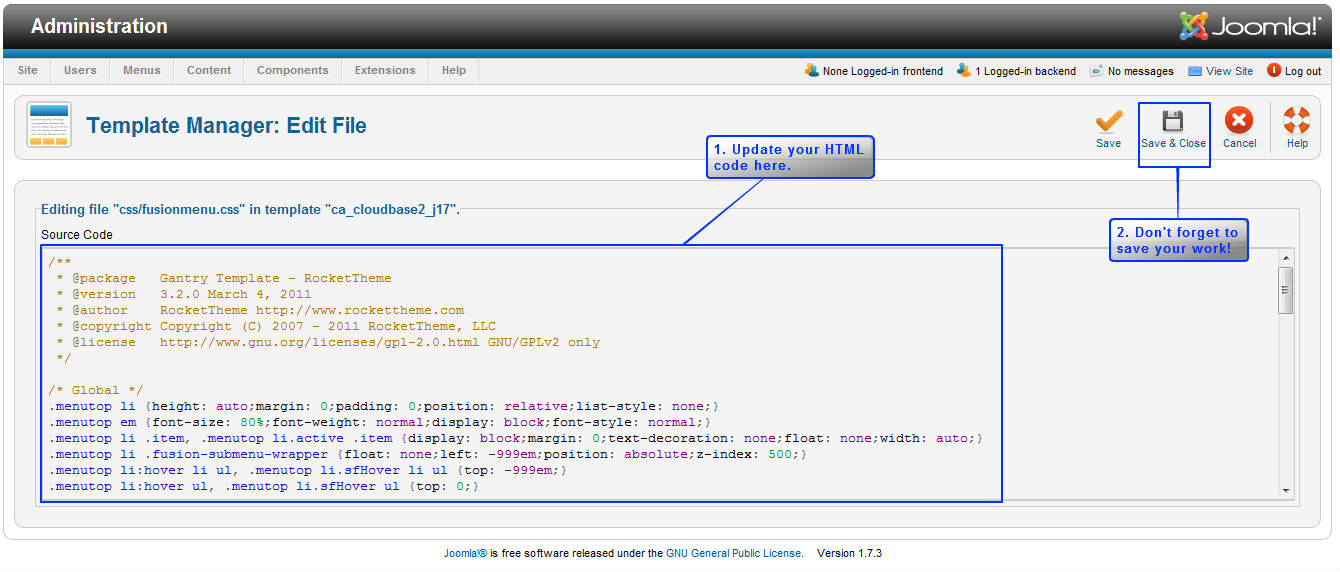Click the @version 3.2.0 code line
The height and width of the screenshot is (572, 1340).
tap(184, 294)
